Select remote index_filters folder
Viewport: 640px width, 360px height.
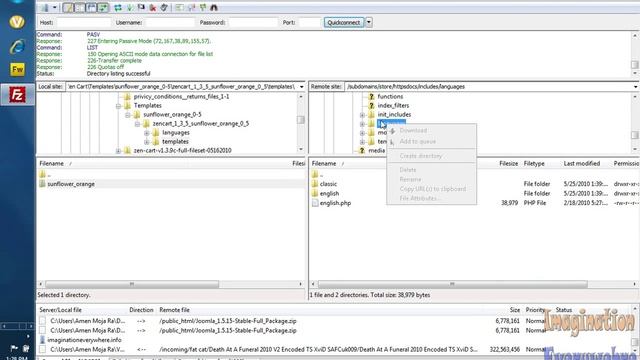pyautogui.click(x=393, y=106)
